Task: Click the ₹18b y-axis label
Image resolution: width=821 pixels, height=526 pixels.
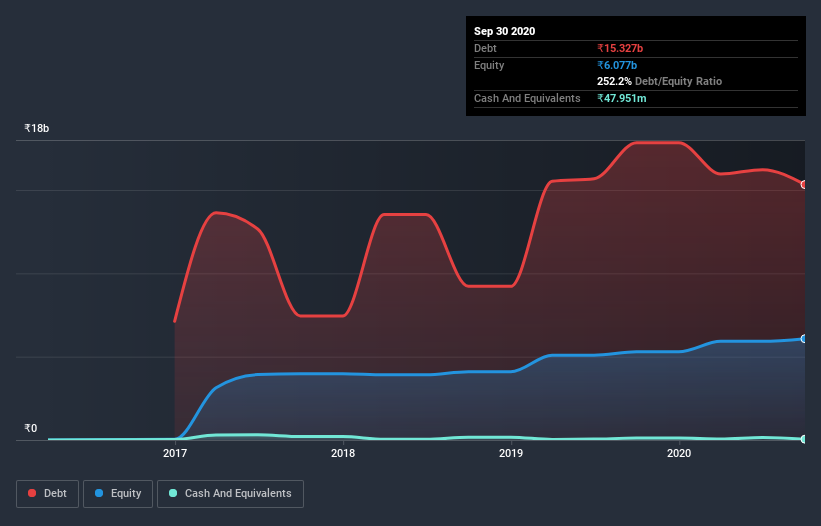Action: [37, 128]
